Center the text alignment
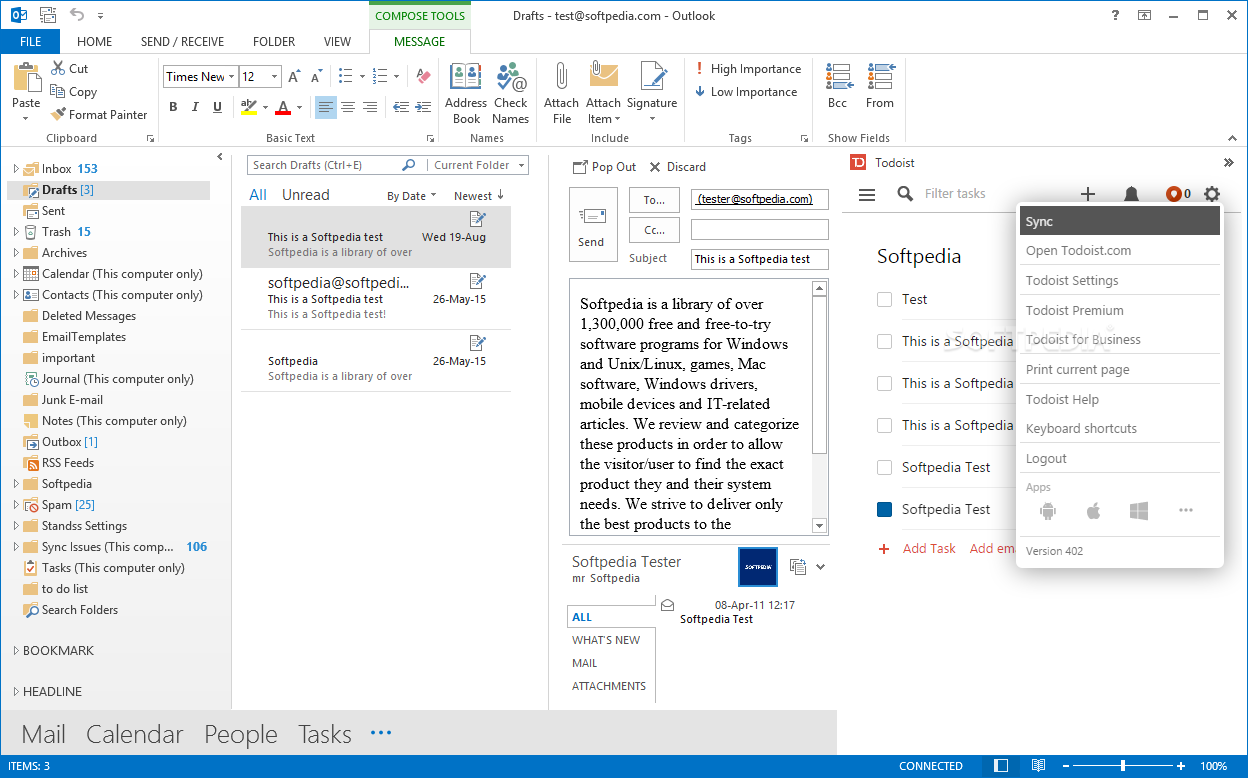This screenshot has width=1248, height=778. (348, 107)
